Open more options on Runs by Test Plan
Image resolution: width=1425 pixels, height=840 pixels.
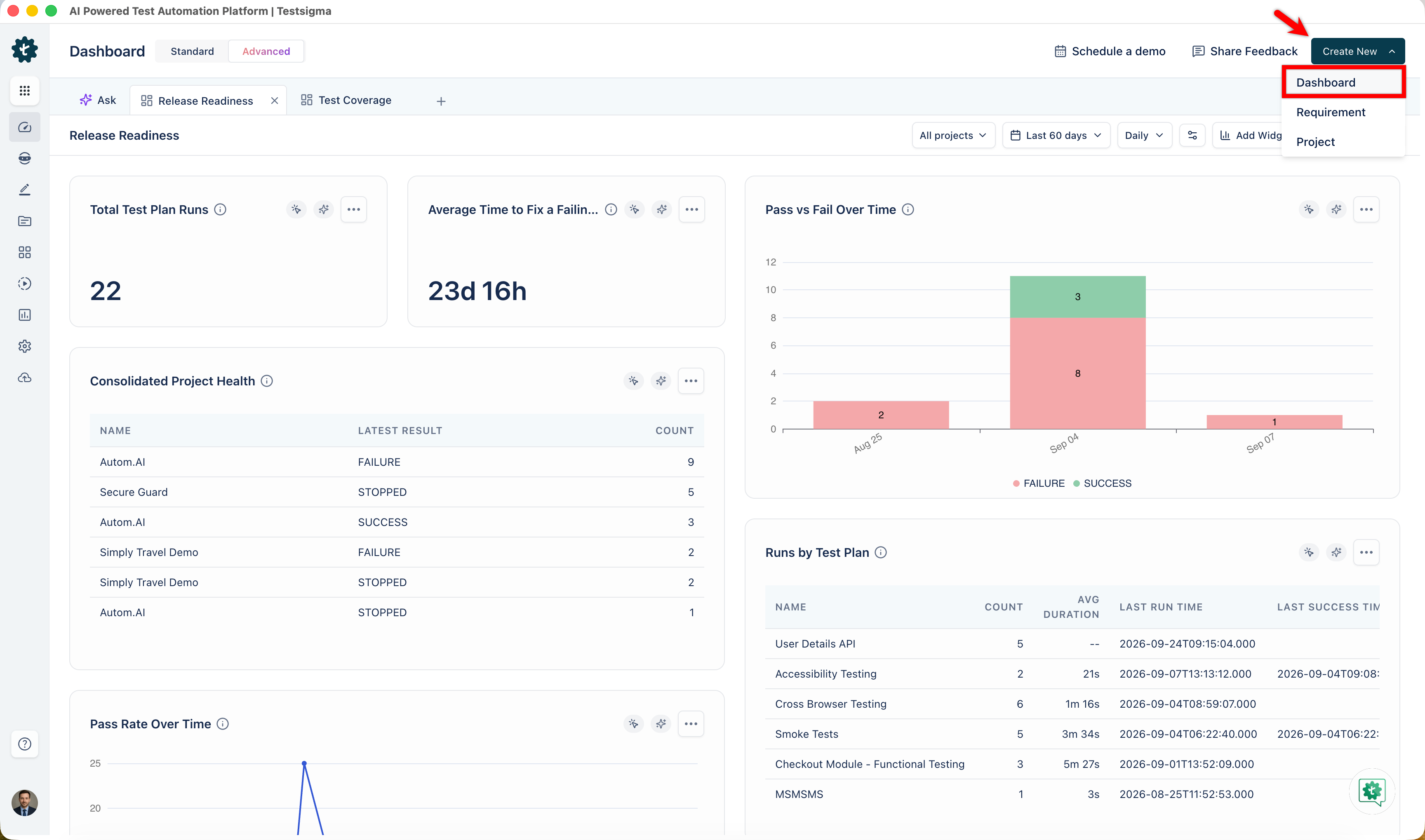(1366, 552)
